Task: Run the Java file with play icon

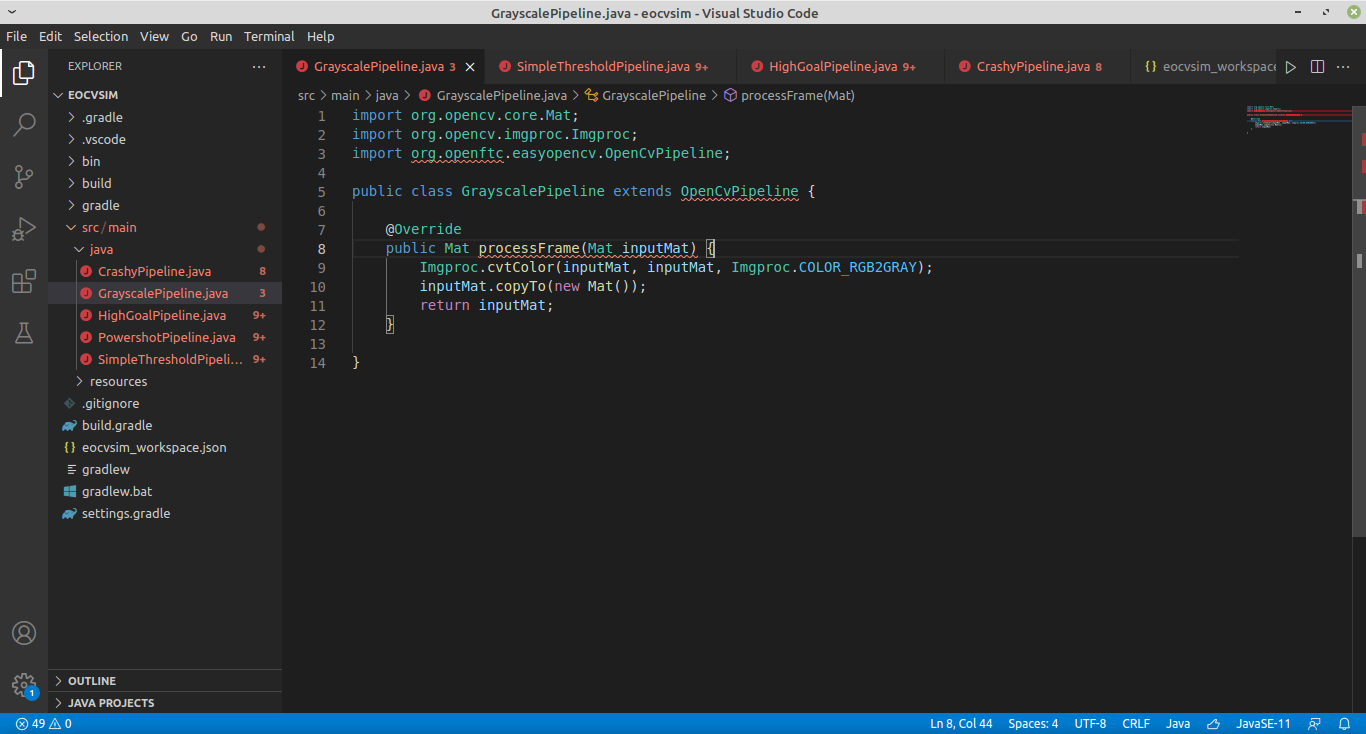Action: [1291, 67]
